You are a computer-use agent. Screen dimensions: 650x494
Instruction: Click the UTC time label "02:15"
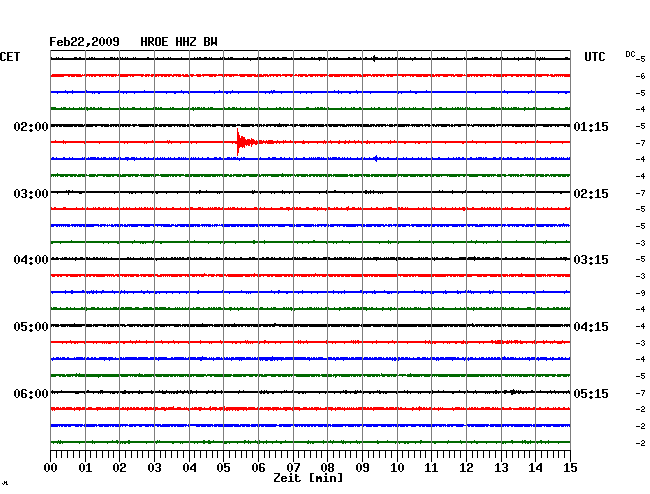pyautogui.click(x=591, y=194)
